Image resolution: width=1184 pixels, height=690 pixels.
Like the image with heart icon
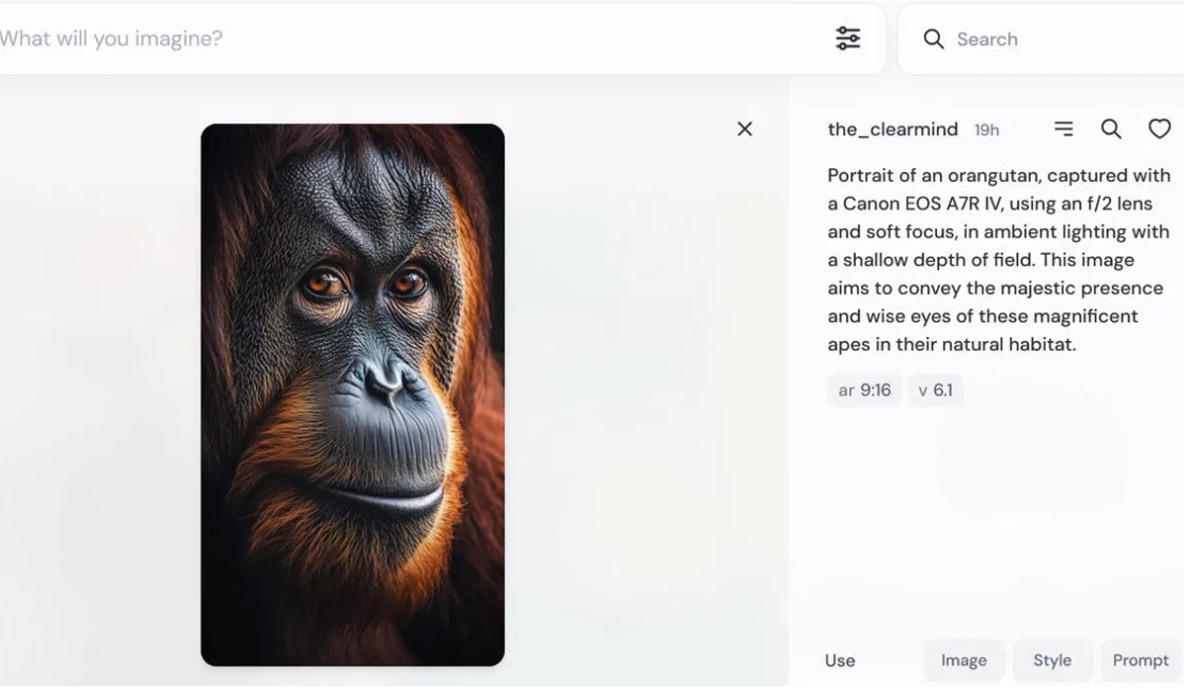pyautogui.click(x=1160, y=129)
